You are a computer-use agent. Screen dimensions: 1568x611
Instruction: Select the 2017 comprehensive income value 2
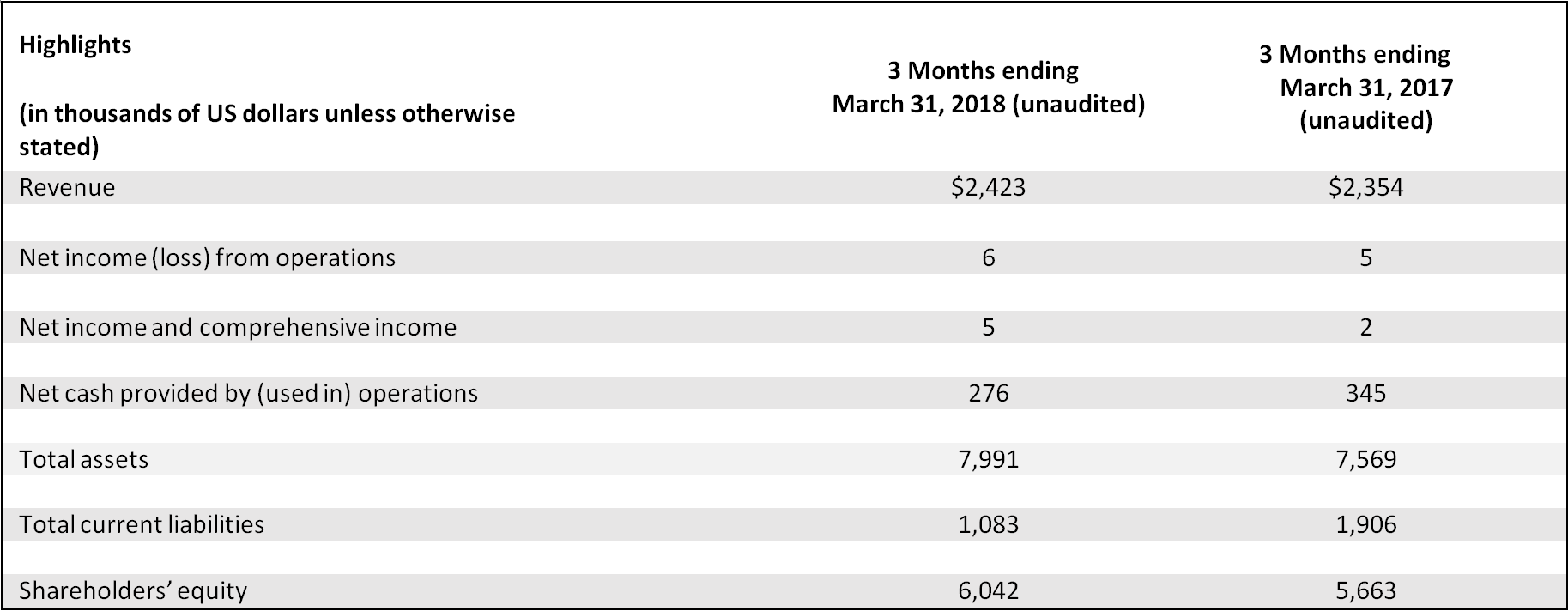pos(1365,328)
